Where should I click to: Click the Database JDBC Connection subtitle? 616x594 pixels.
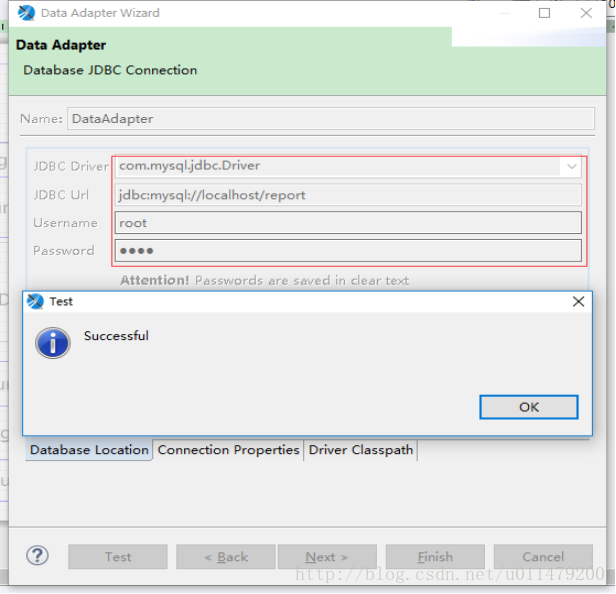click(x=110, y=70)
